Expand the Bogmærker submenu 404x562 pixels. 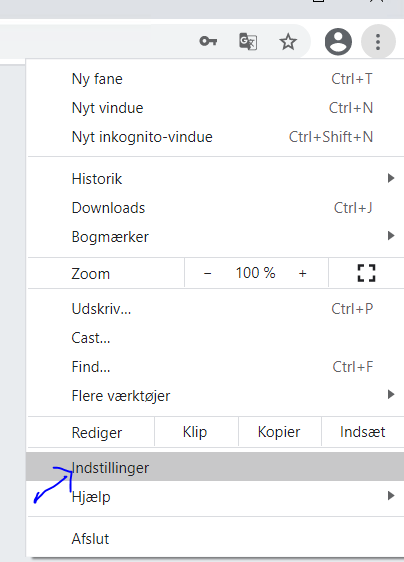pos(216,237)
